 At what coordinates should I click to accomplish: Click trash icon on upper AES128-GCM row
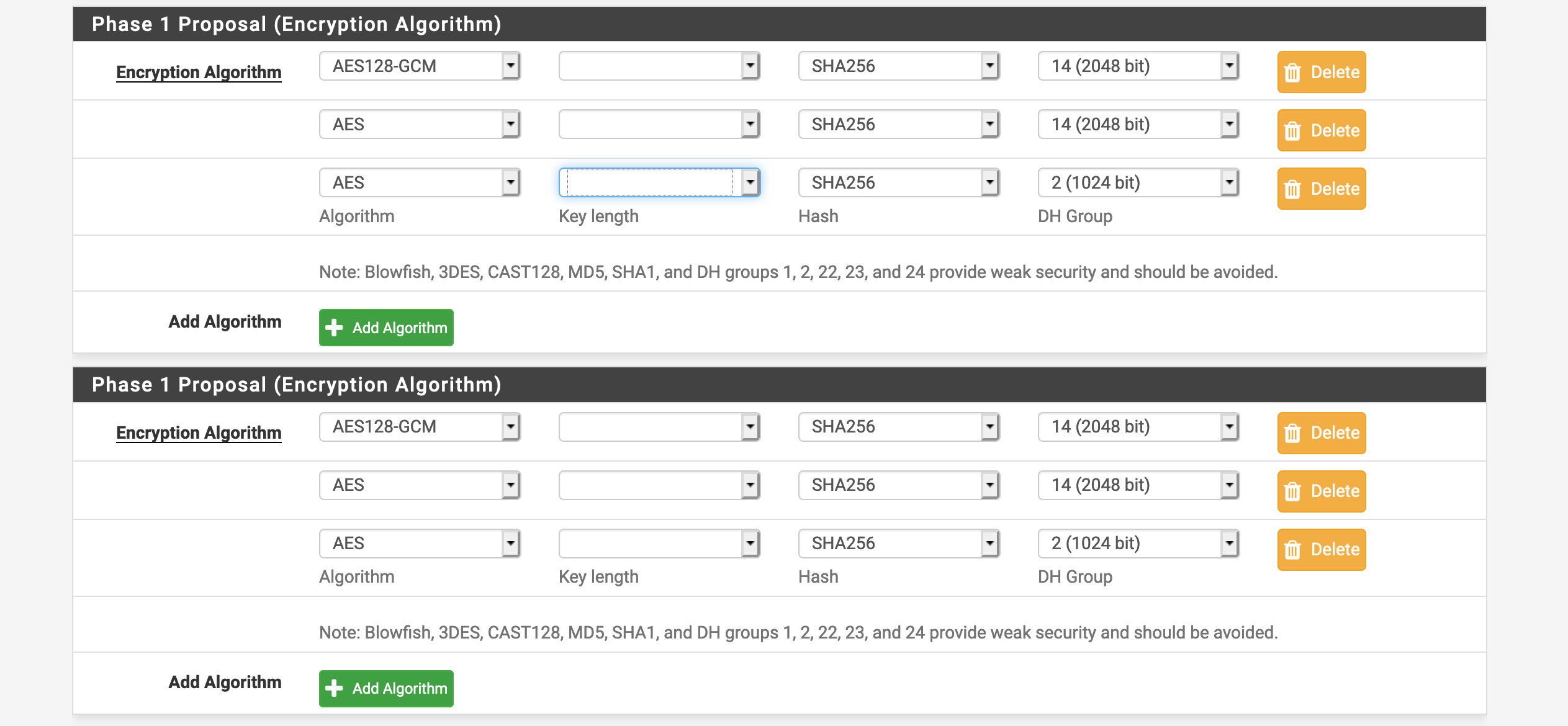point(1292,73)
